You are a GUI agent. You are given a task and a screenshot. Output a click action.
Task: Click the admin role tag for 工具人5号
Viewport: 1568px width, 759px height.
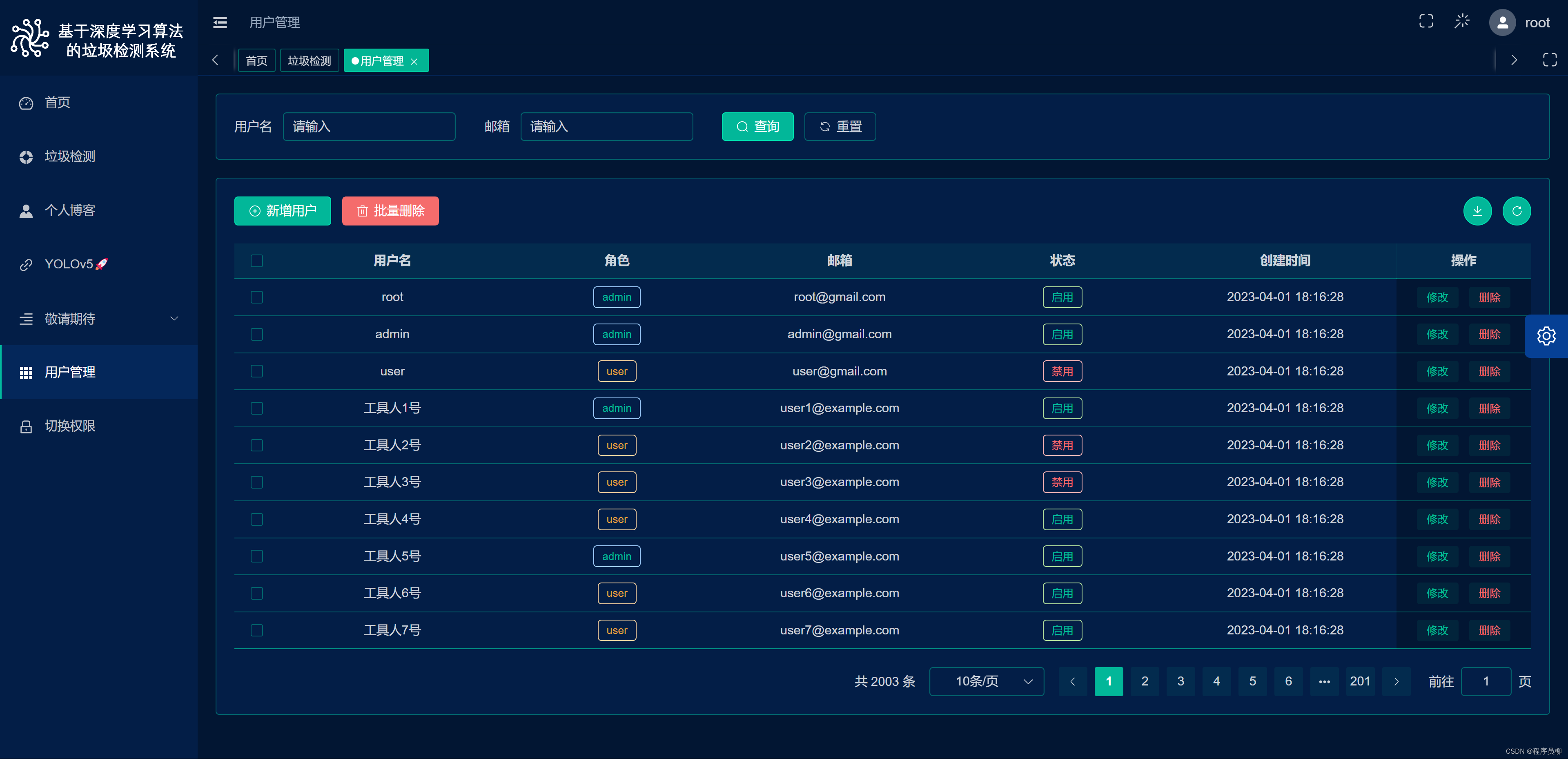(x=617, y=556)
